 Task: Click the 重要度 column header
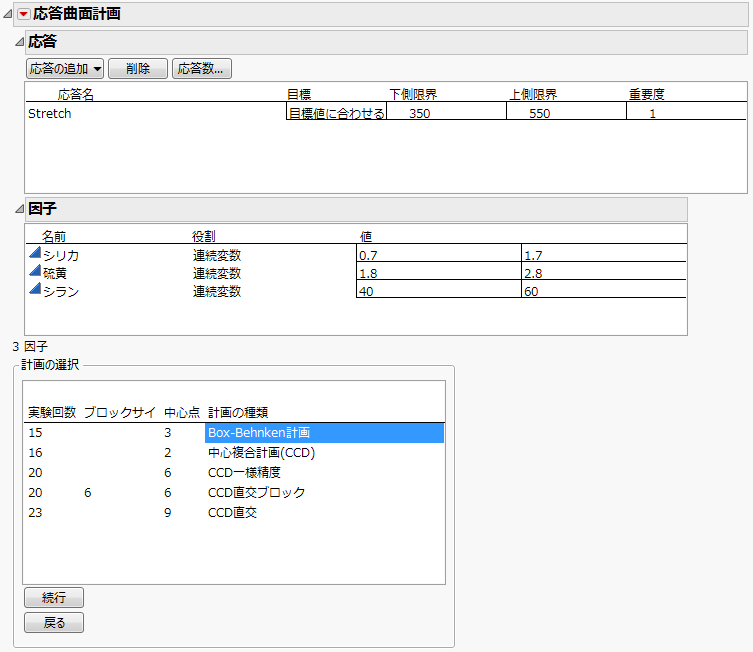(647, 95)
